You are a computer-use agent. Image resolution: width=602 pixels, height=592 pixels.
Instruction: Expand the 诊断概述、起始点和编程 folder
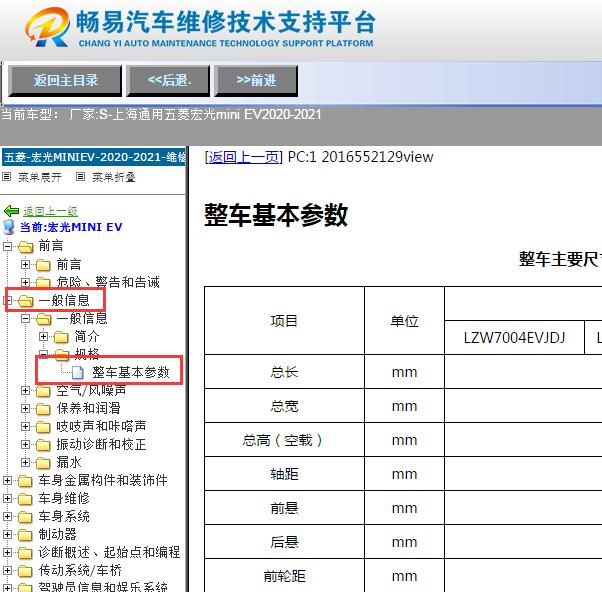(7, 552)
